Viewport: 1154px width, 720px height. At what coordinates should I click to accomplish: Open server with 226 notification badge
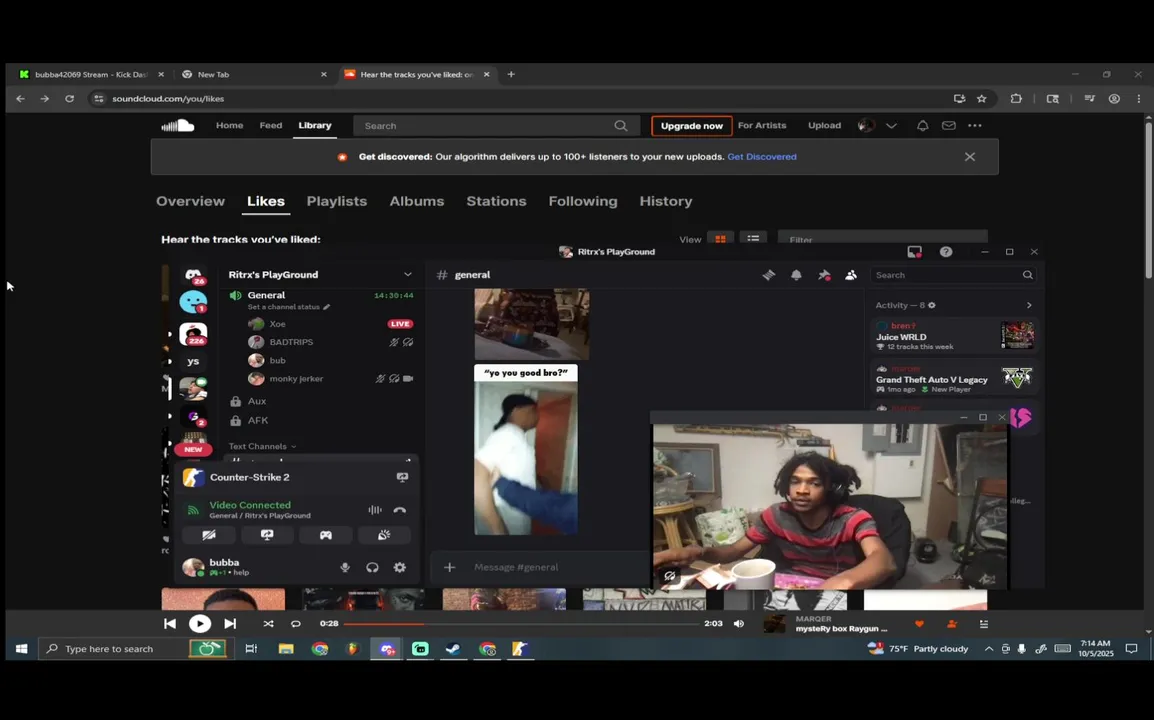(193, 333)
